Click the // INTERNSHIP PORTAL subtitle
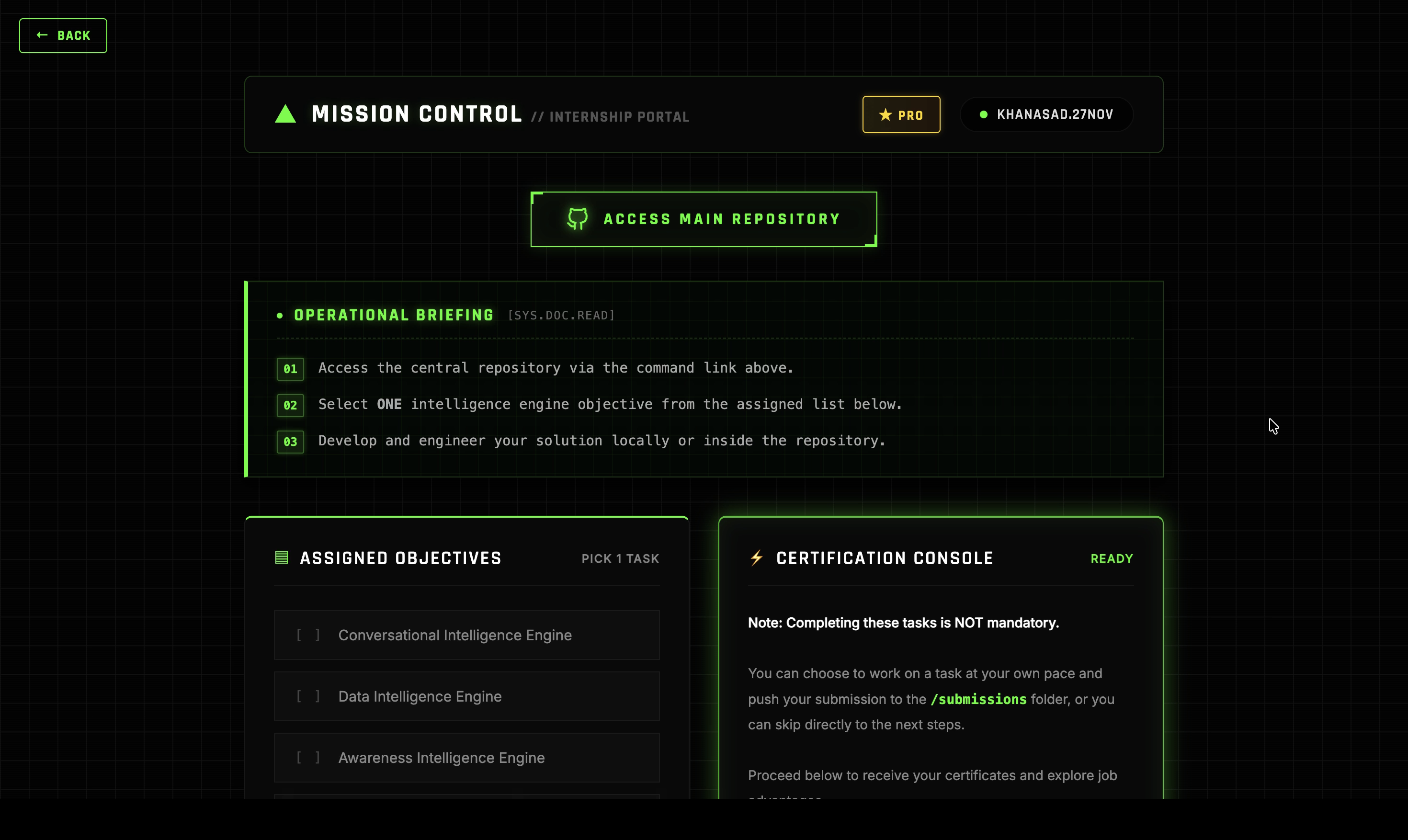The height and width of the screenshot is (840, 1408). (x=610, y=116)
